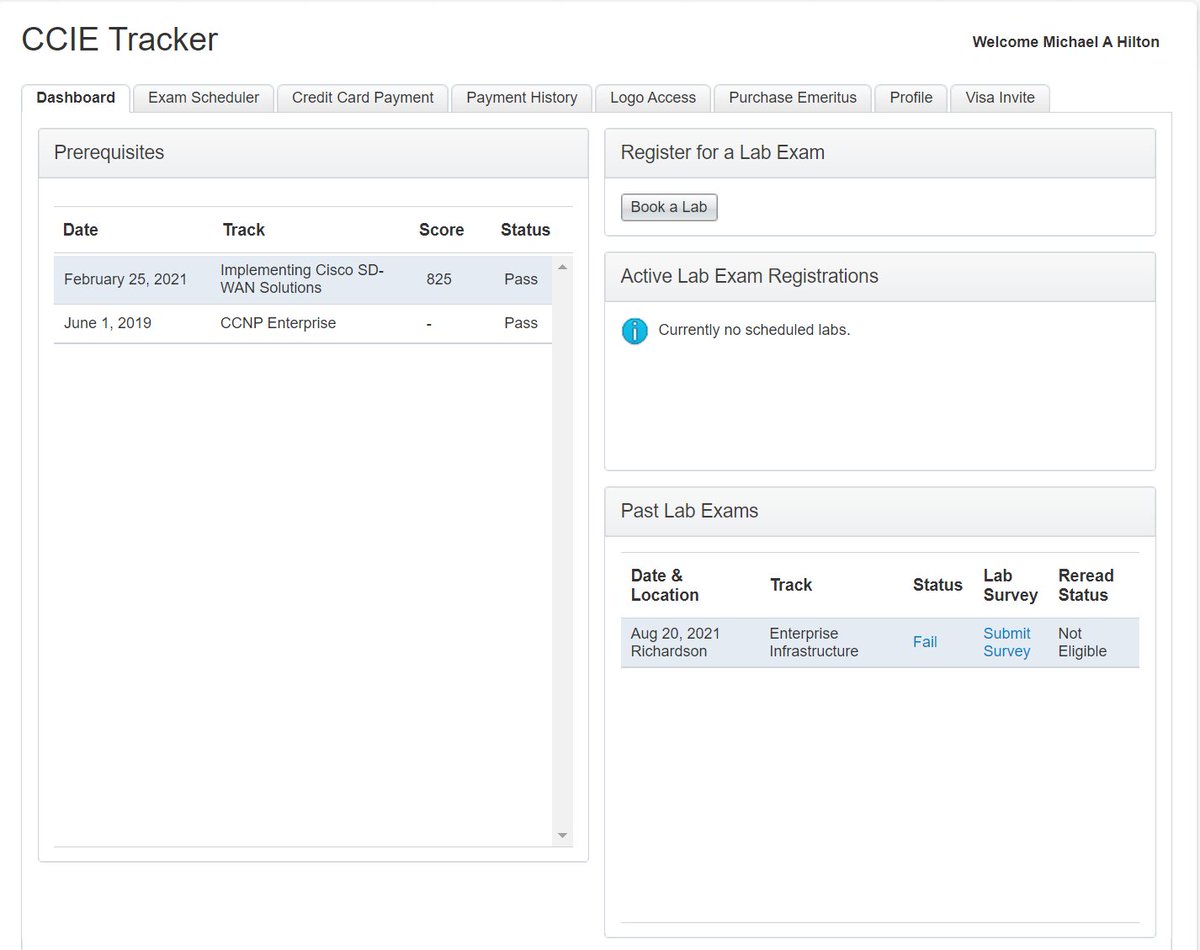Click the blue info icon beside no scheduled labs
Screen dimensions: 1200x950
pos(634,331)
